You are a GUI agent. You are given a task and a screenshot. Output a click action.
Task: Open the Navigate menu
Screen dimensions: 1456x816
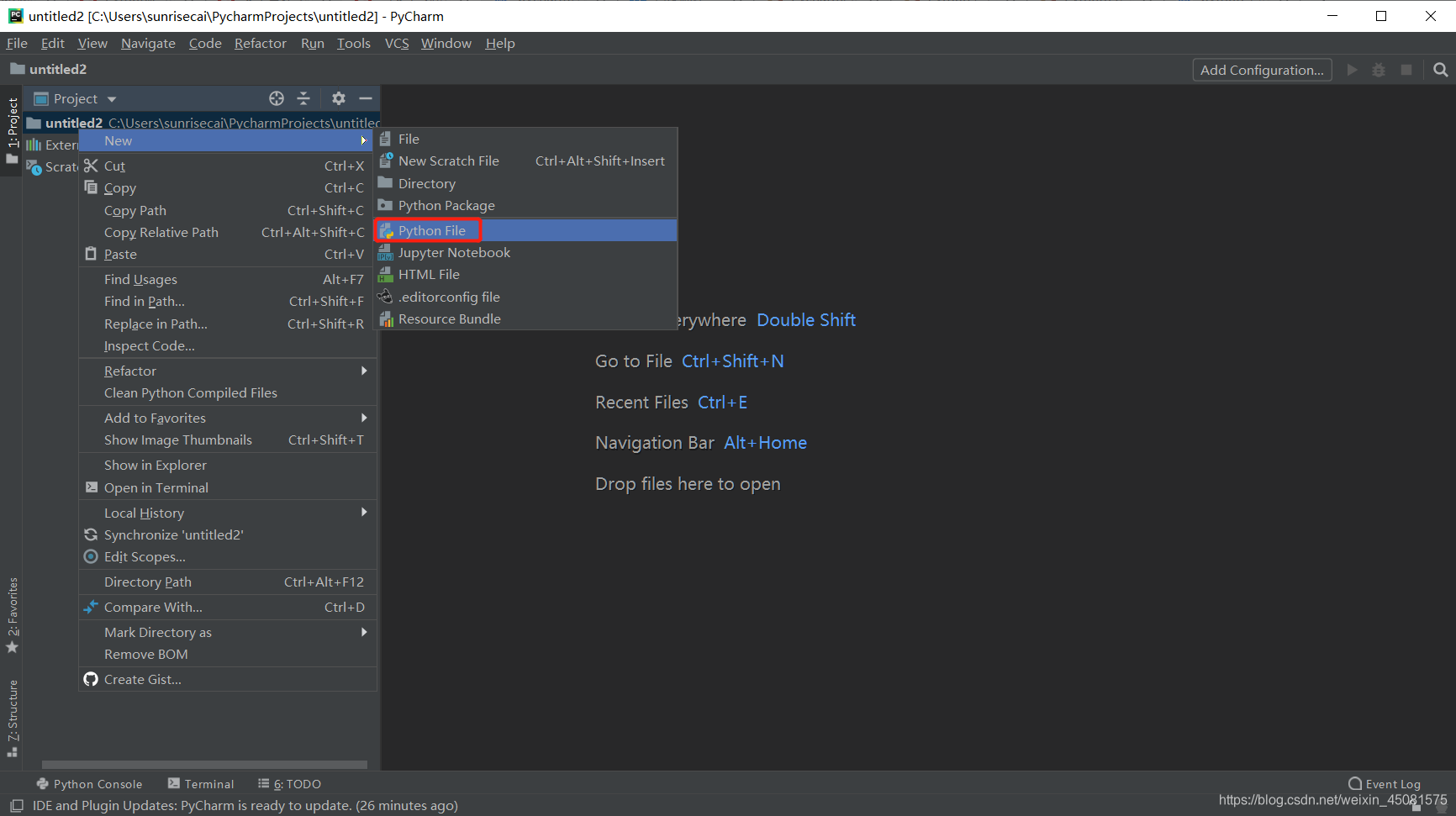[148, 43]
